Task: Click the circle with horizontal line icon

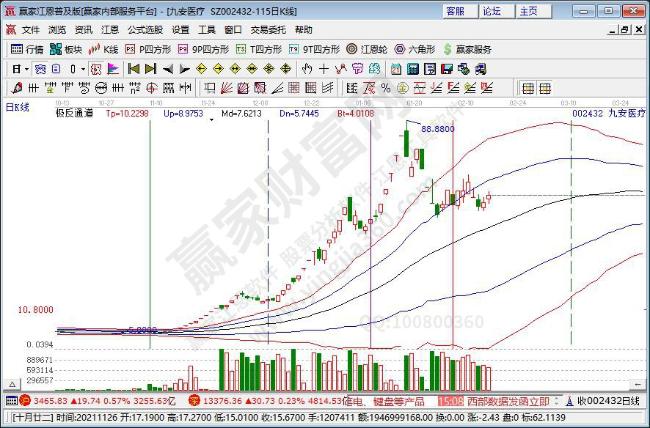Action: pos(101,88)
